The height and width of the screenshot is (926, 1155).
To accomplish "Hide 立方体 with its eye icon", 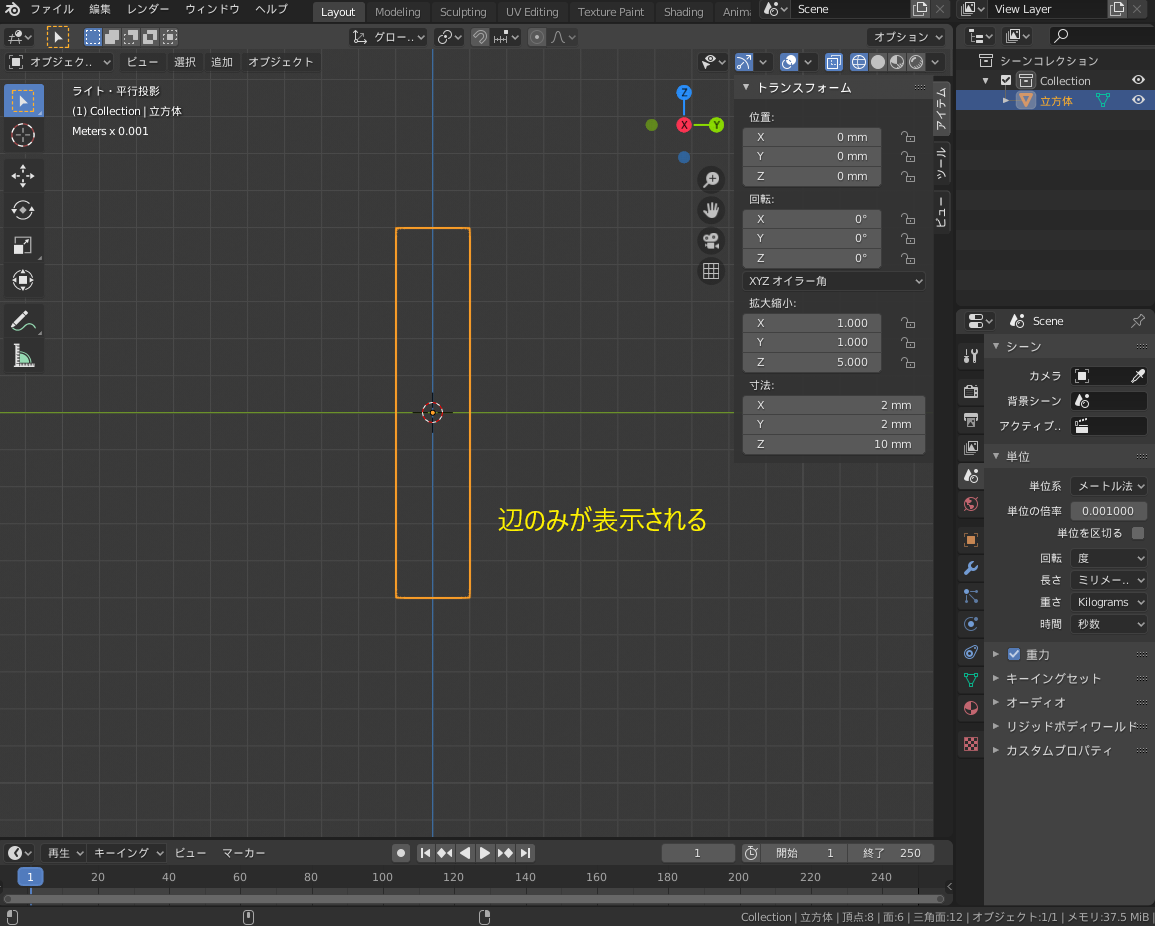I will pos(1138,100).
